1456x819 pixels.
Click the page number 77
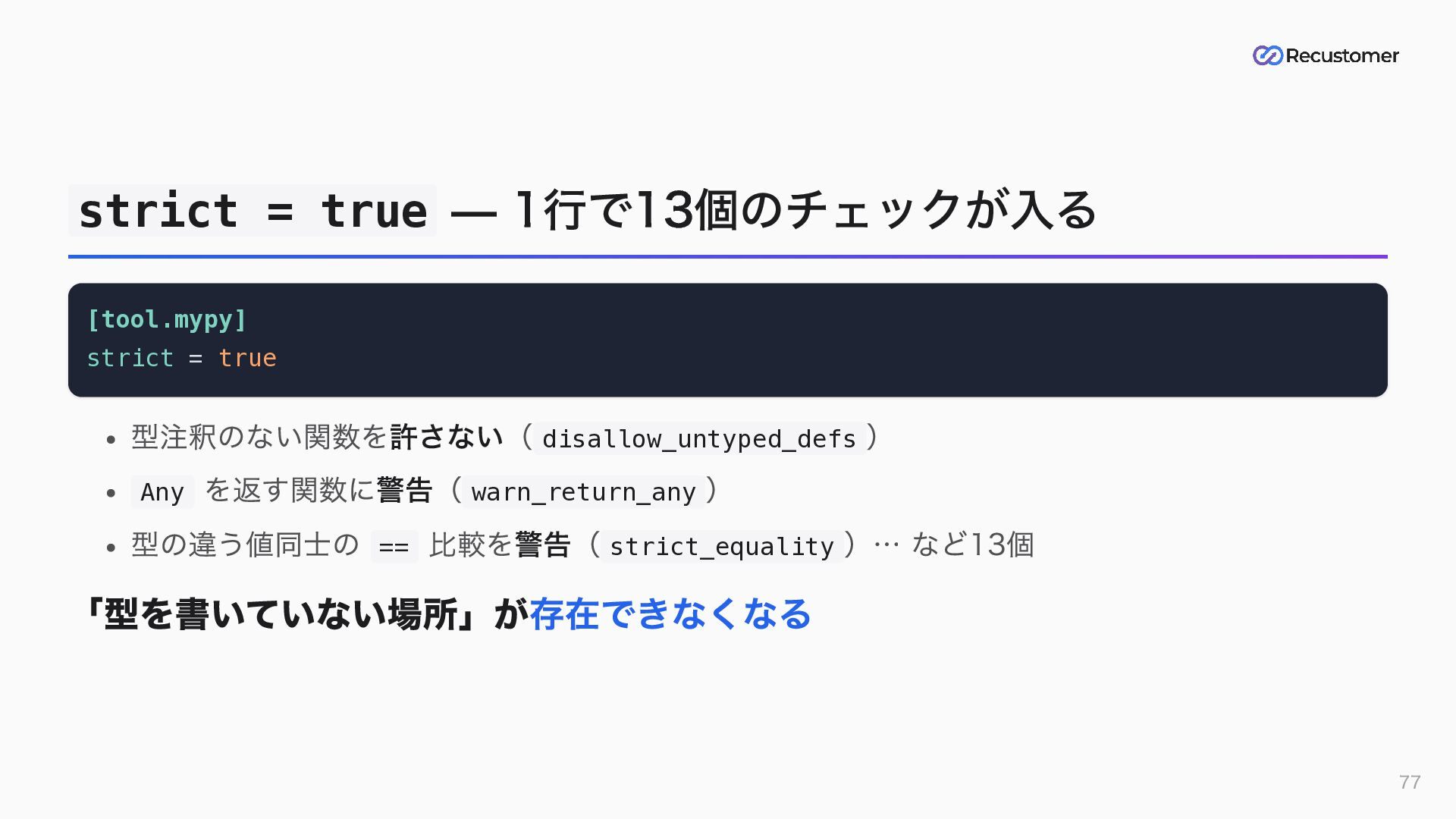pyautogui.click(x=1410, y=782)
